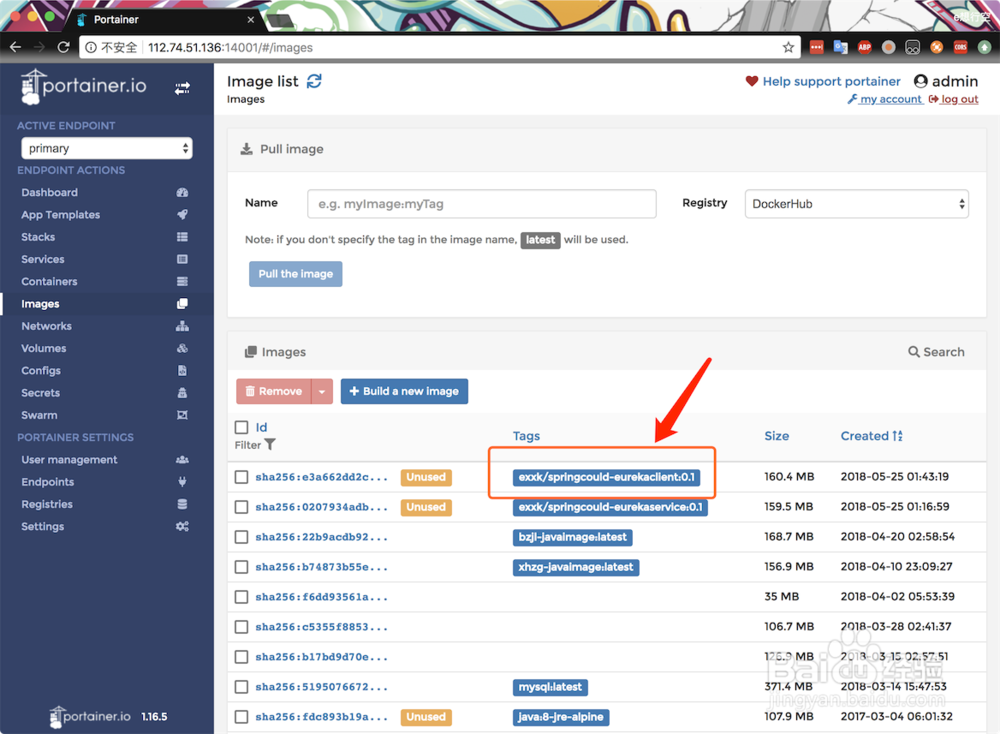This screenshot has height=734, width=1000.
Task: Click the Filter funnel icon
Action: coord(270,444)
